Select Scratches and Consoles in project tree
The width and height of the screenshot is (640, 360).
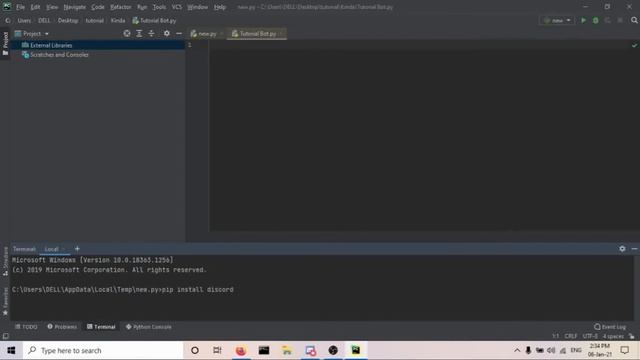(59, 55)
